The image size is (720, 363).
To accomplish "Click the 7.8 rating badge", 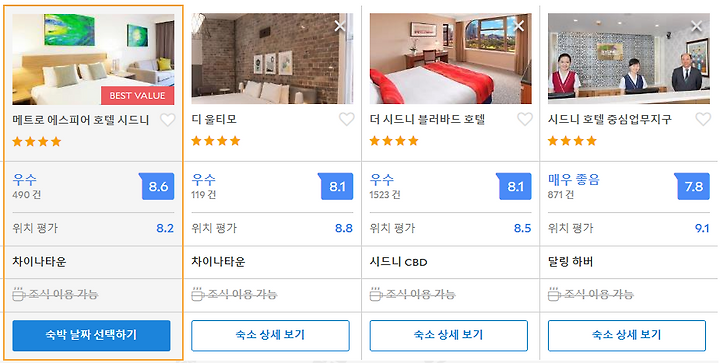I will tap(692, 186).
